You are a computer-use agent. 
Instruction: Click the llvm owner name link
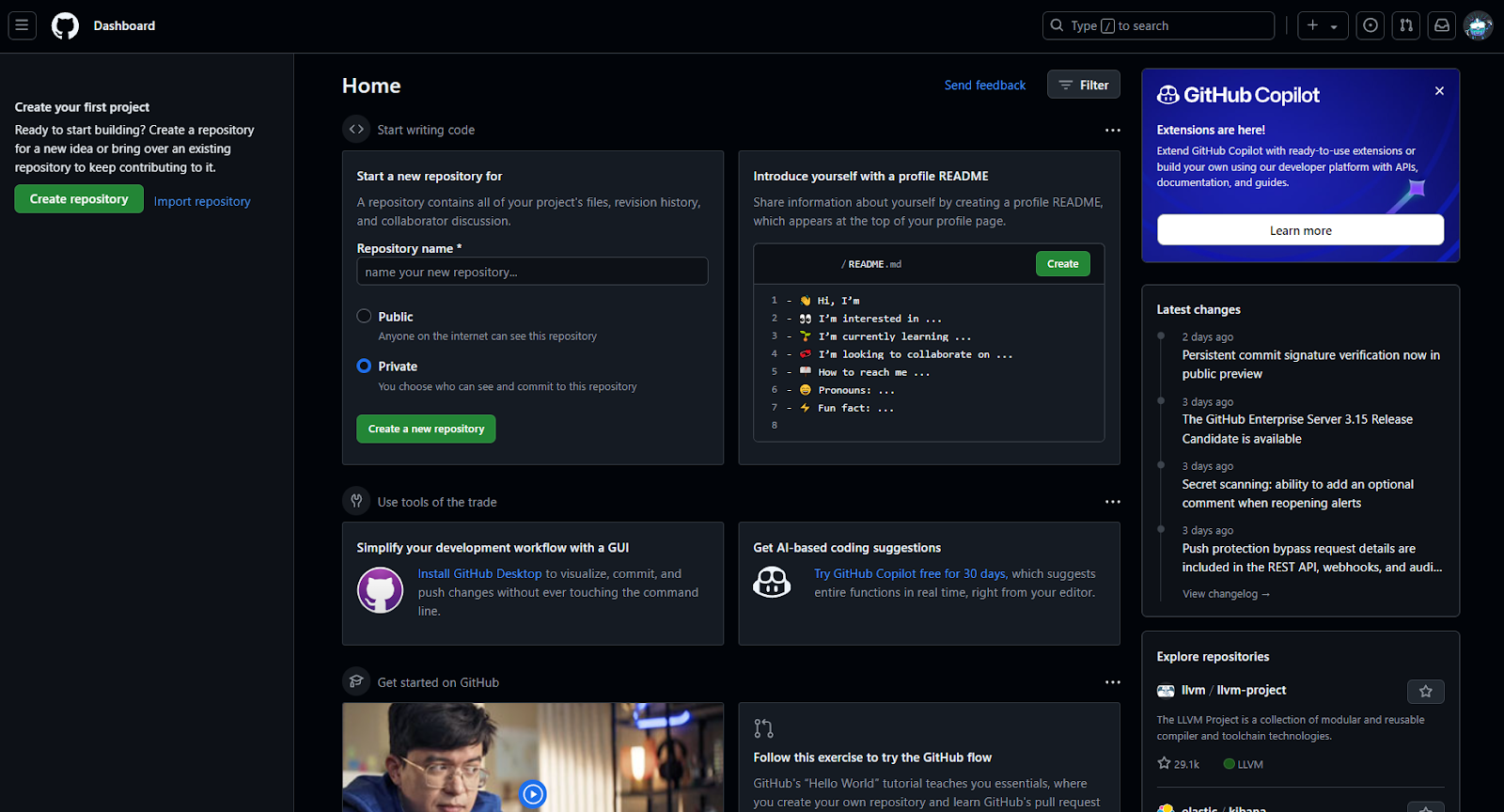(1193, 690)
